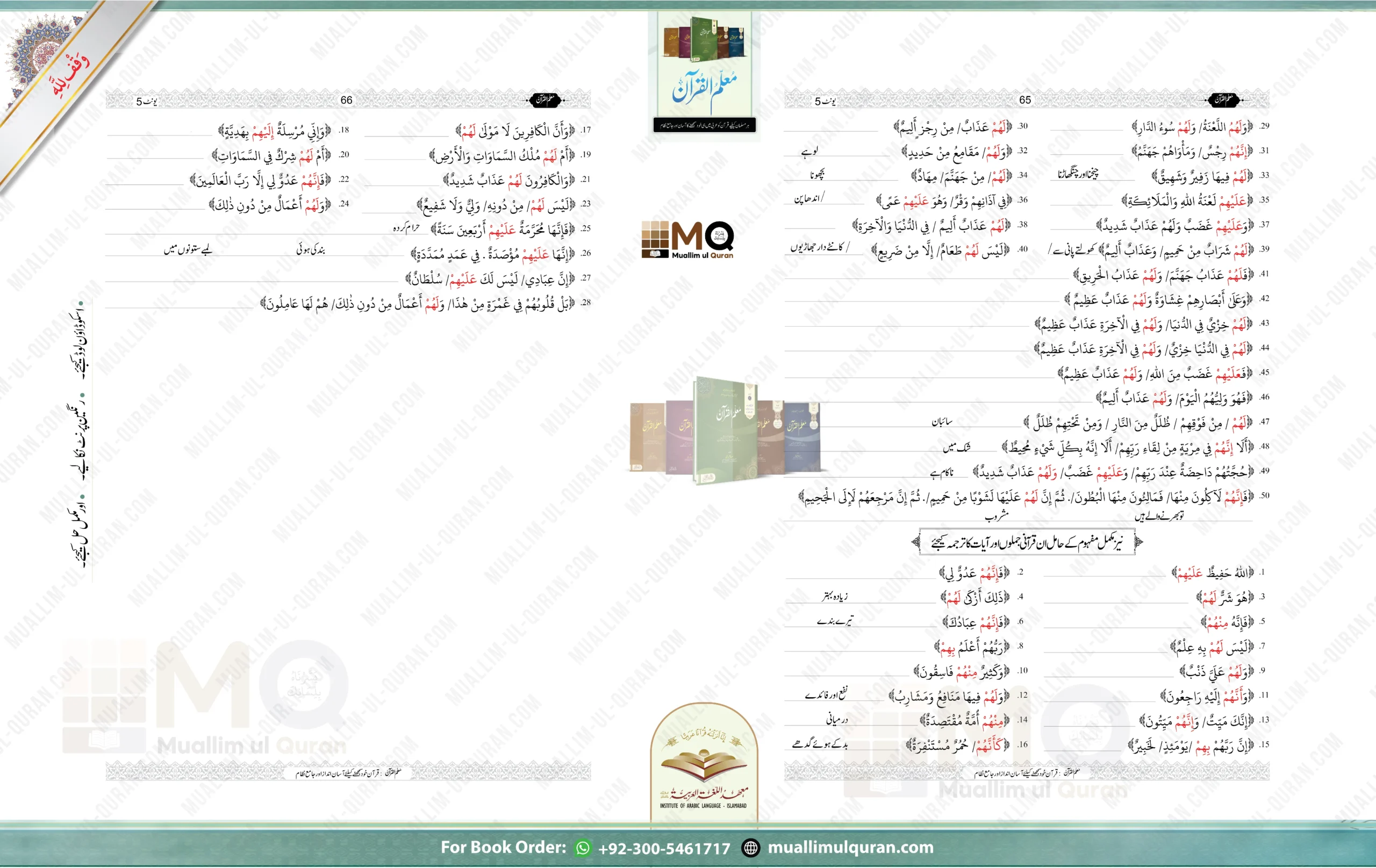Click exercise number 28 on page 66
This screenshot has height=868, width=1376.
[x=586, y=302]
